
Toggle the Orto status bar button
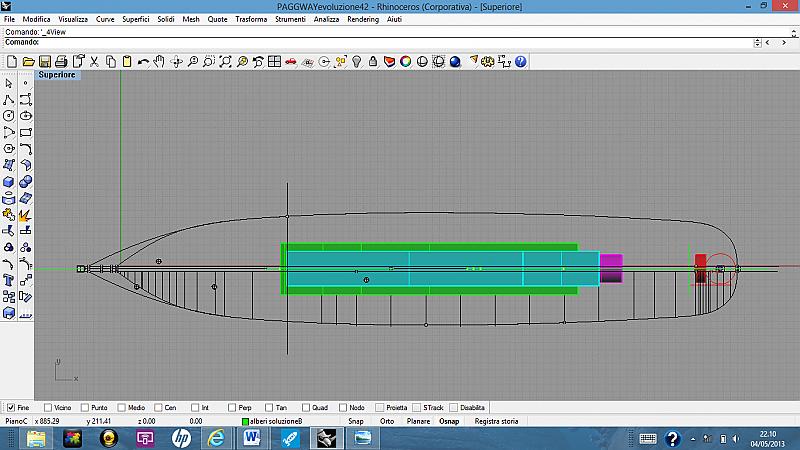pos(386,421)
